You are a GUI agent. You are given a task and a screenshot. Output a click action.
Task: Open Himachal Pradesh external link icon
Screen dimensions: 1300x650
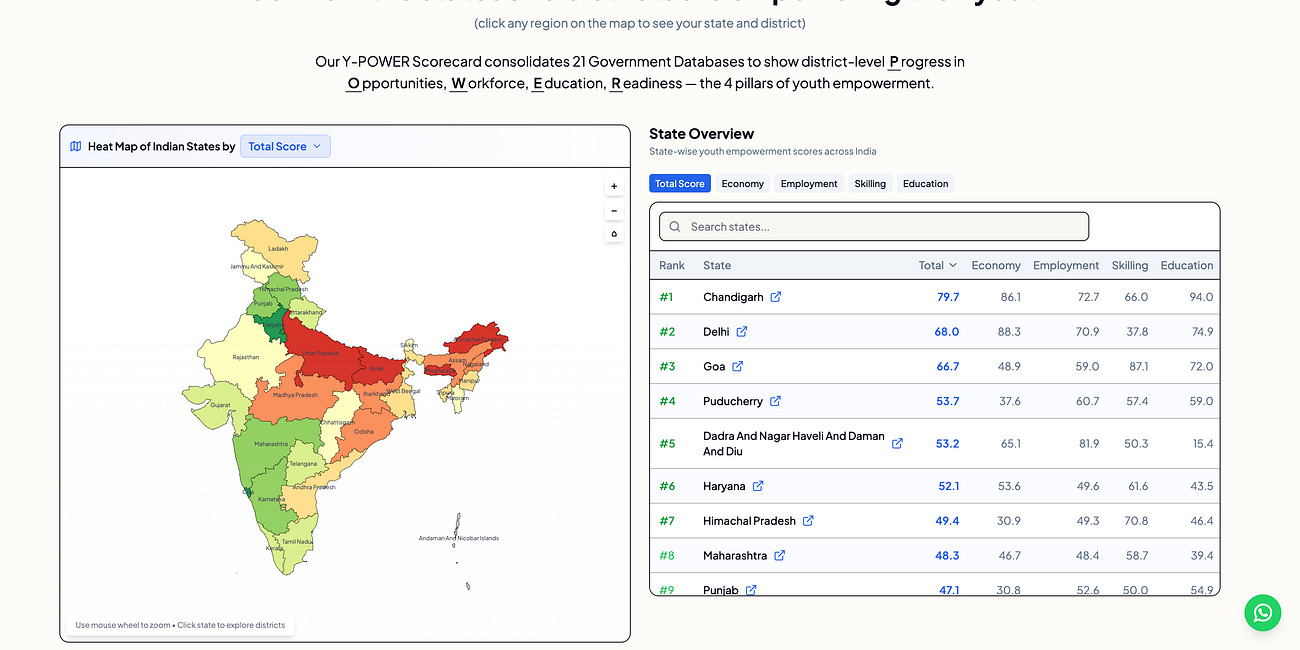point(808,521)
